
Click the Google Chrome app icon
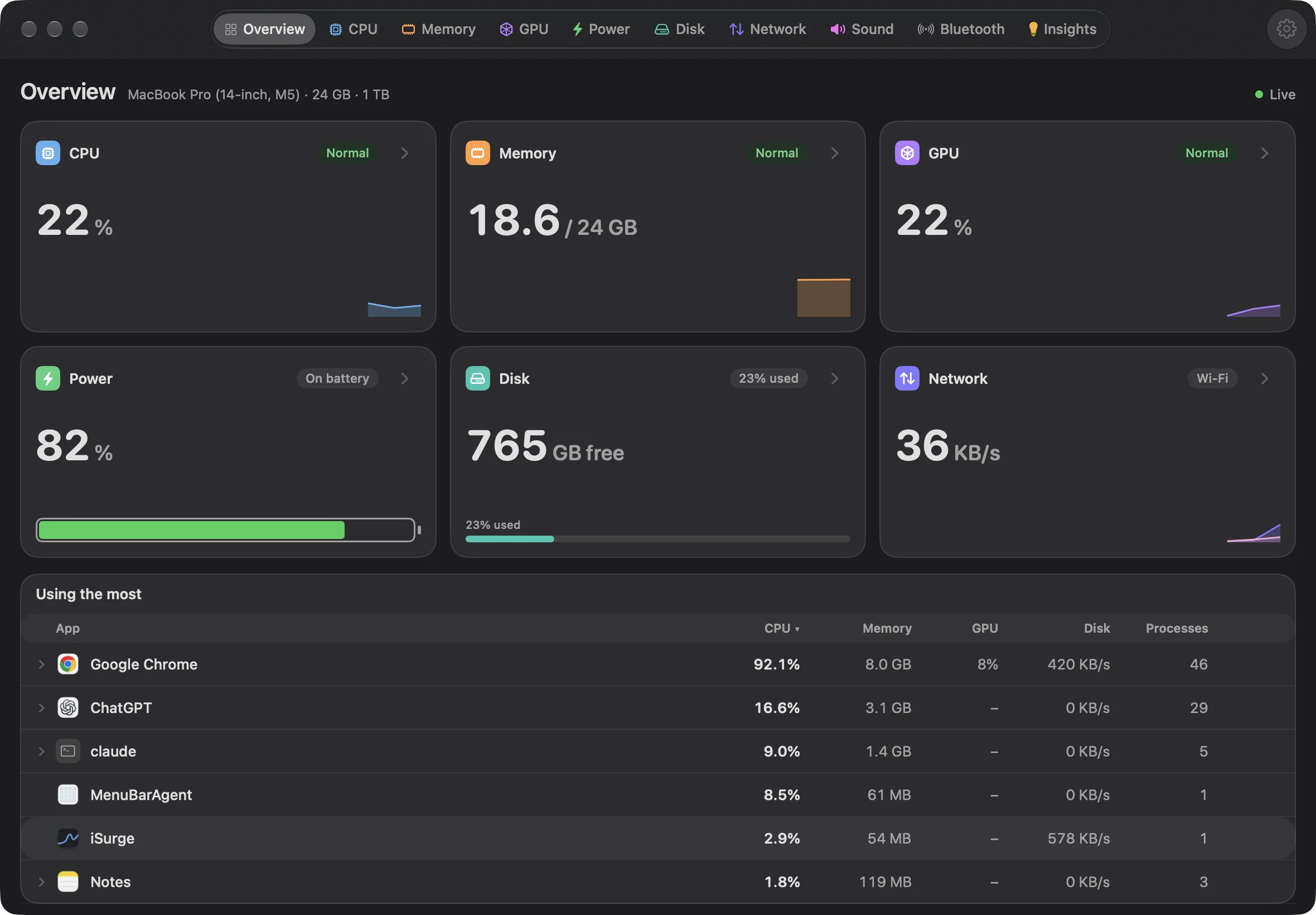(67, 664)
